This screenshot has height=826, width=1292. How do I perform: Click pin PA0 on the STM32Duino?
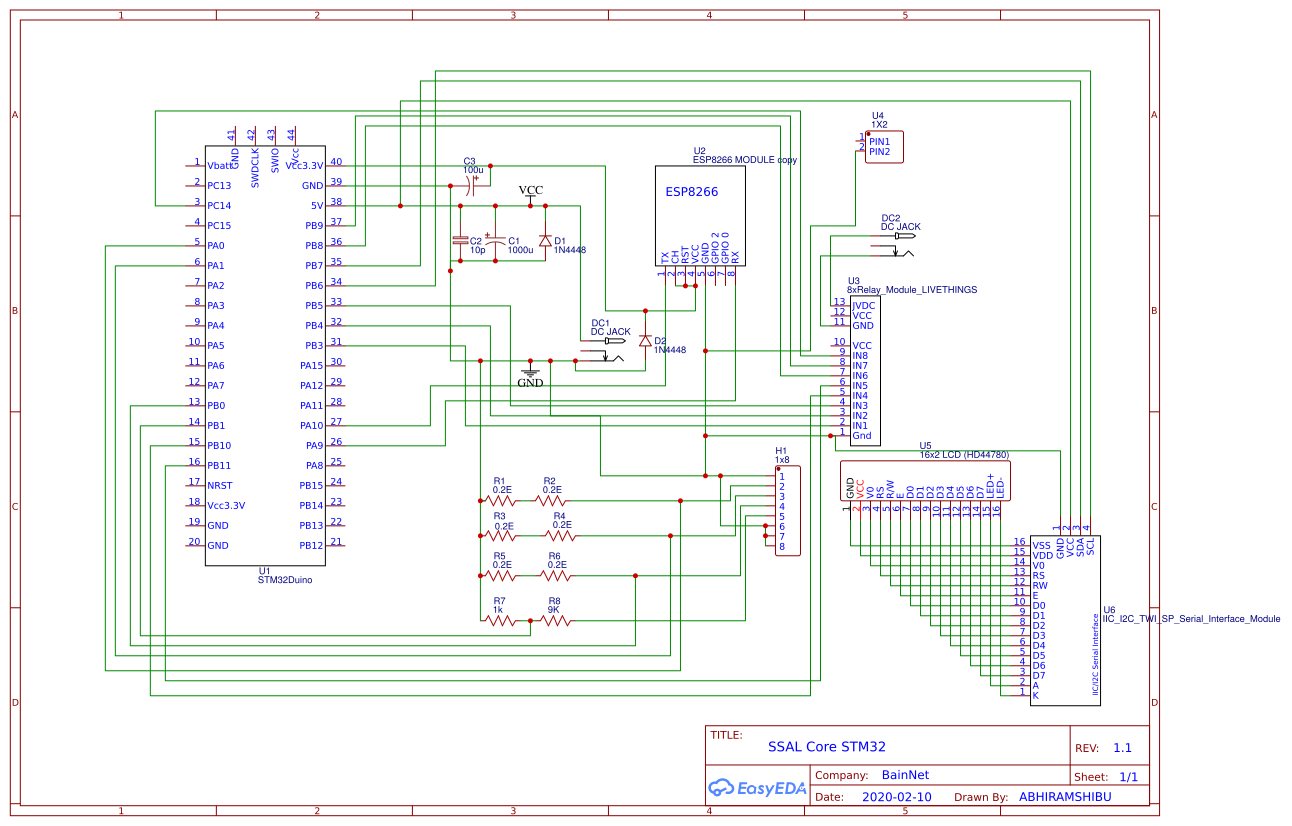point(215,243)
